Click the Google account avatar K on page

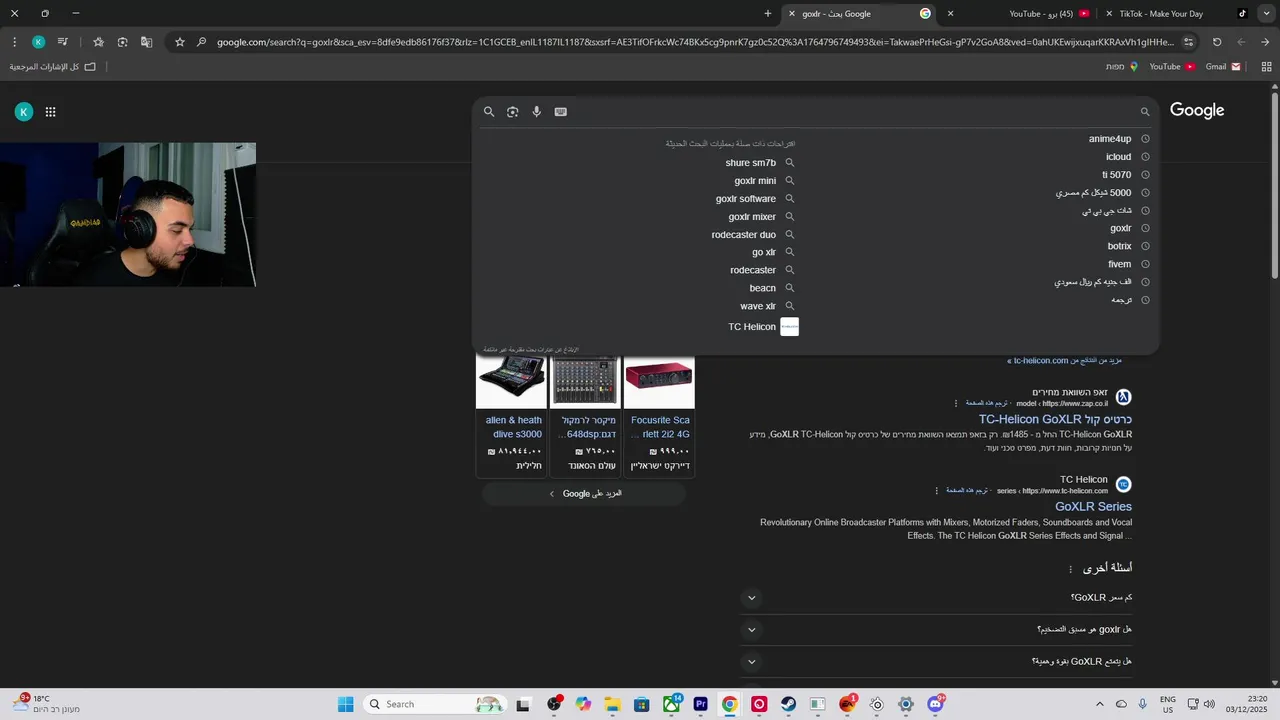(x=23, y=112)
